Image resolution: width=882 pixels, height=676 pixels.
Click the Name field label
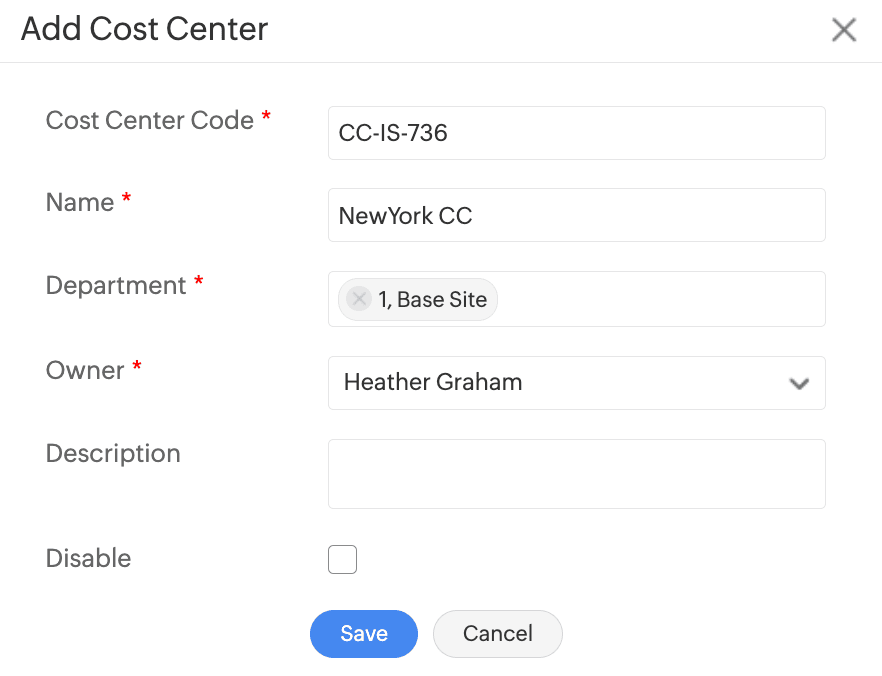[80, 203]
